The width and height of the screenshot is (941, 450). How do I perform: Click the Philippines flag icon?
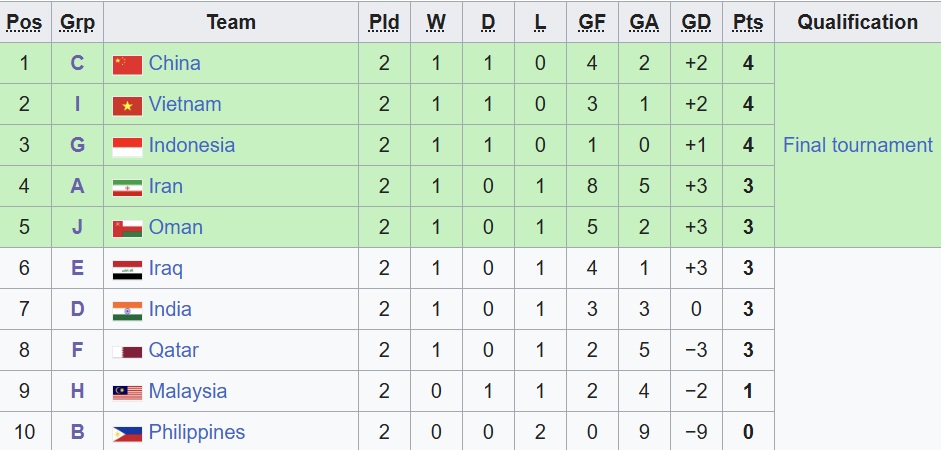[127, 433]
